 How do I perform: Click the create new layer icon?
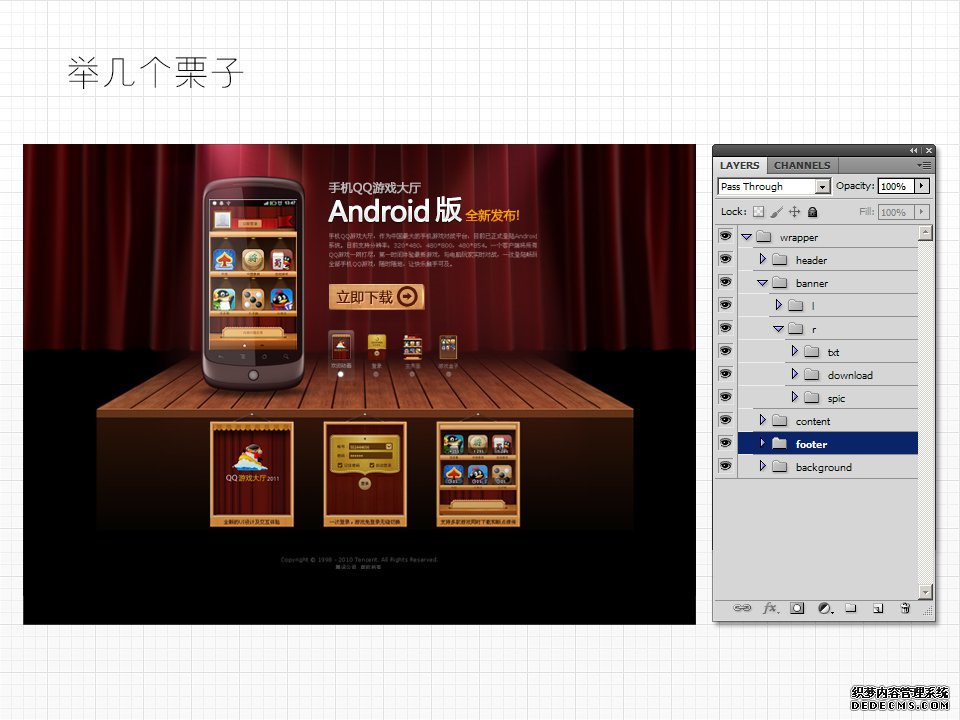[x=878, y=608]
